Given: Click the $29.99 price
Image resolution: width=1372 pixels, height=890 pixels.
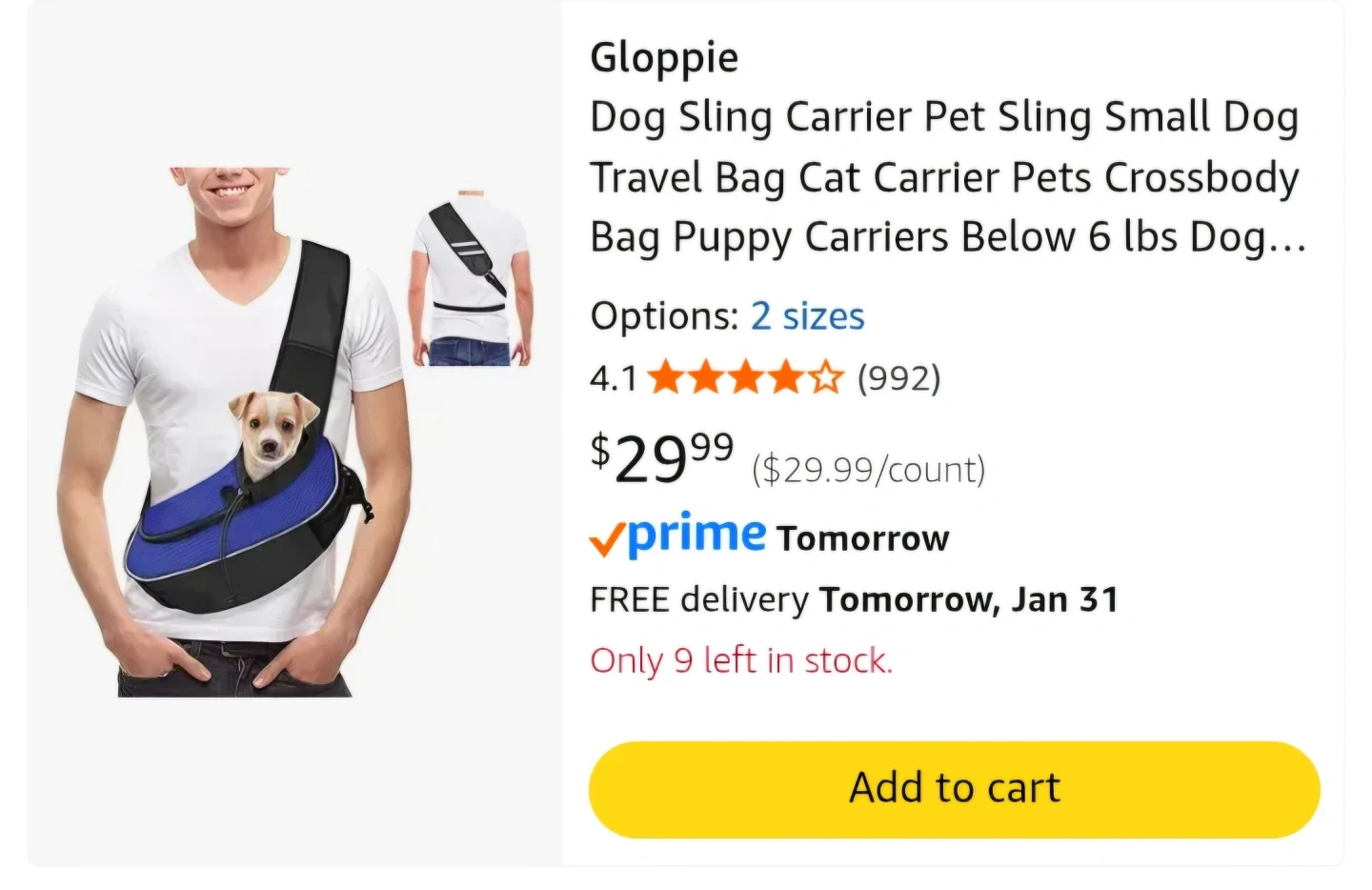Looking at the screenshot, I should [662, 457].
